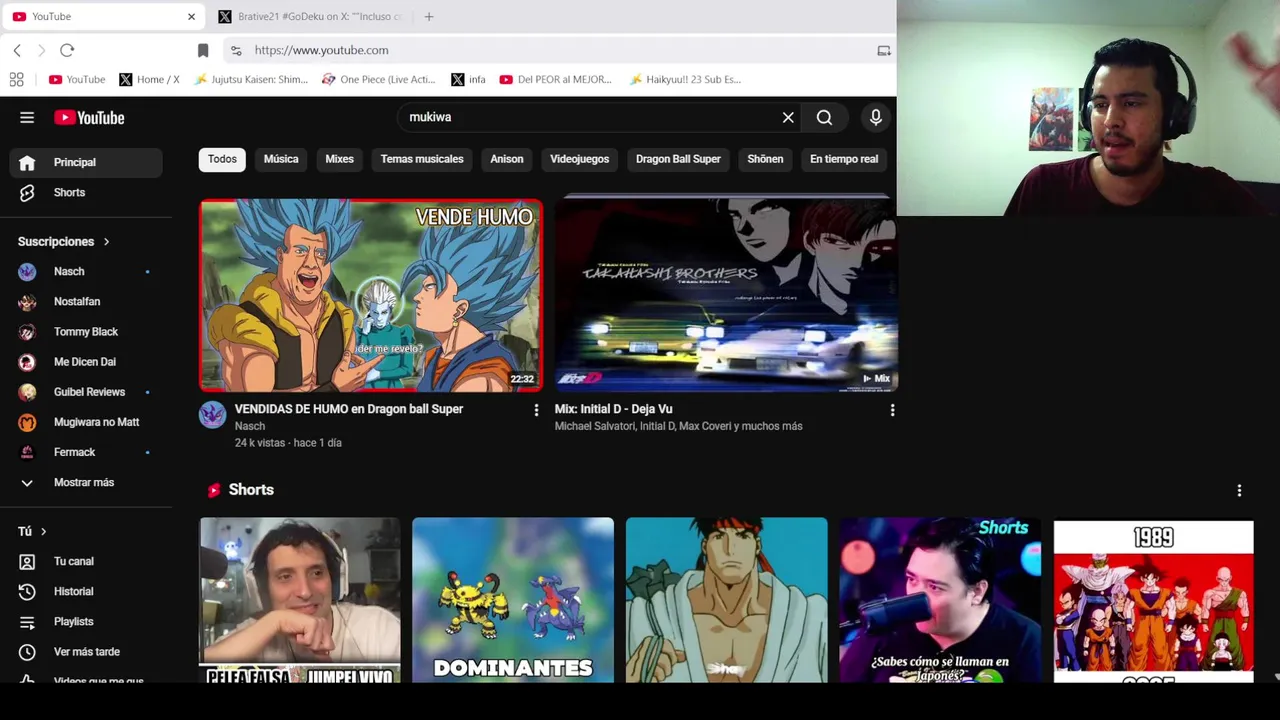Open the 1989 Dragon Ball short
The image size is (1280, 720).
pos(1153,600)
